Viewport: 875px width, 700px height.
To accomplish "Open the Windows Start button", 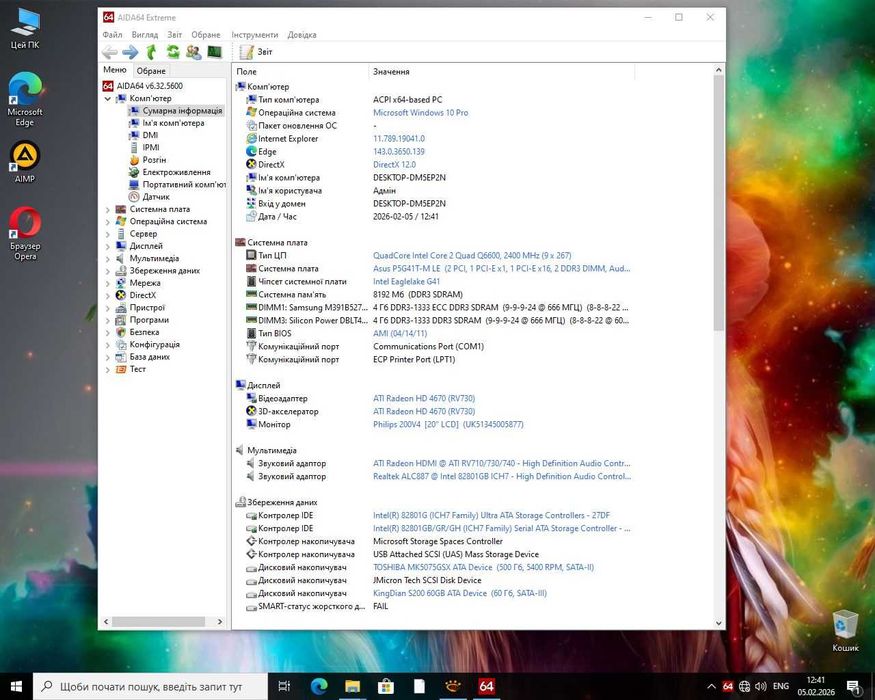I will click(16, 687).
